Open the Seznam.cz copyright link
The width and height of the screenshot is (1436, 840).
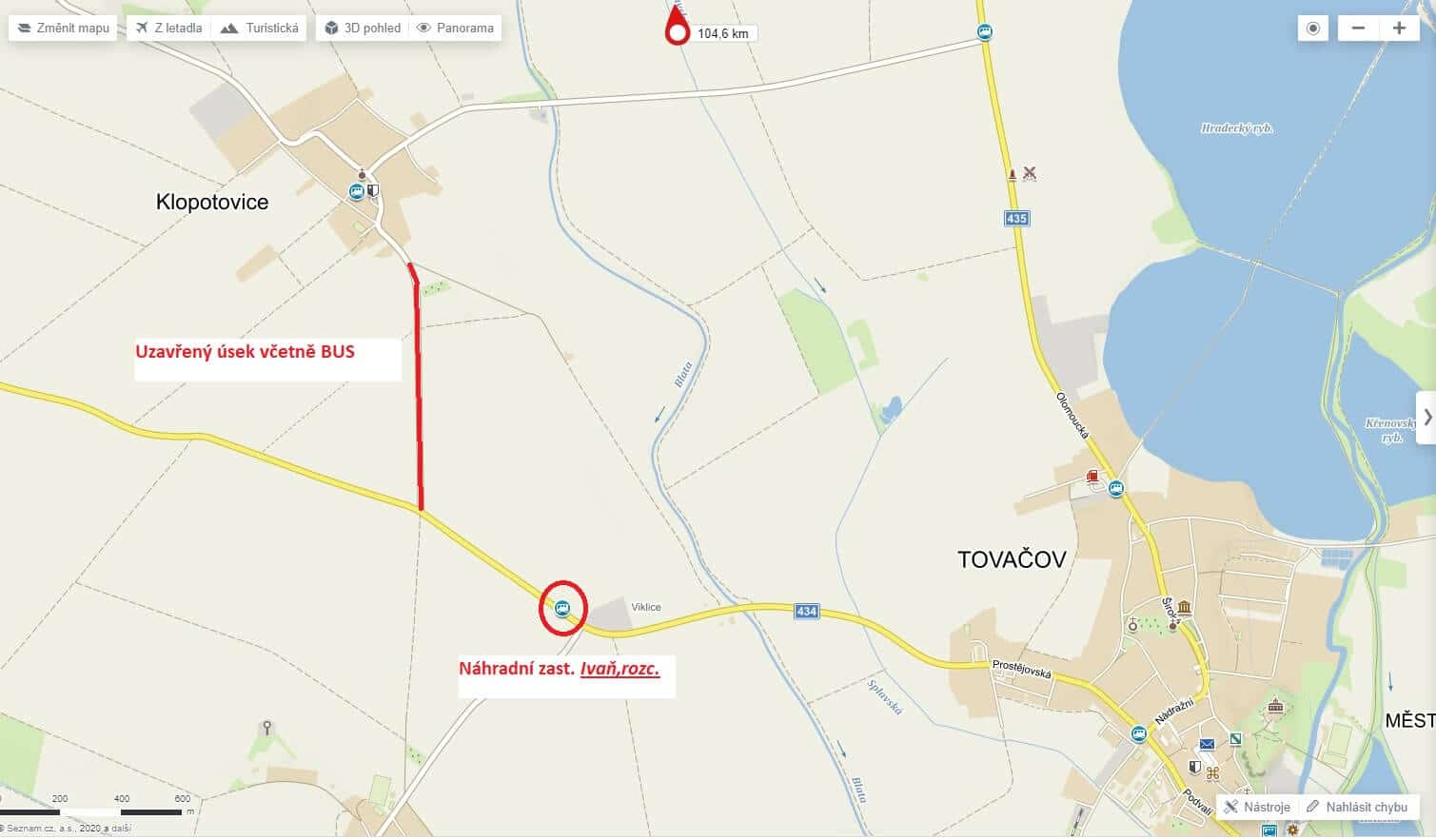coord(67,829)
